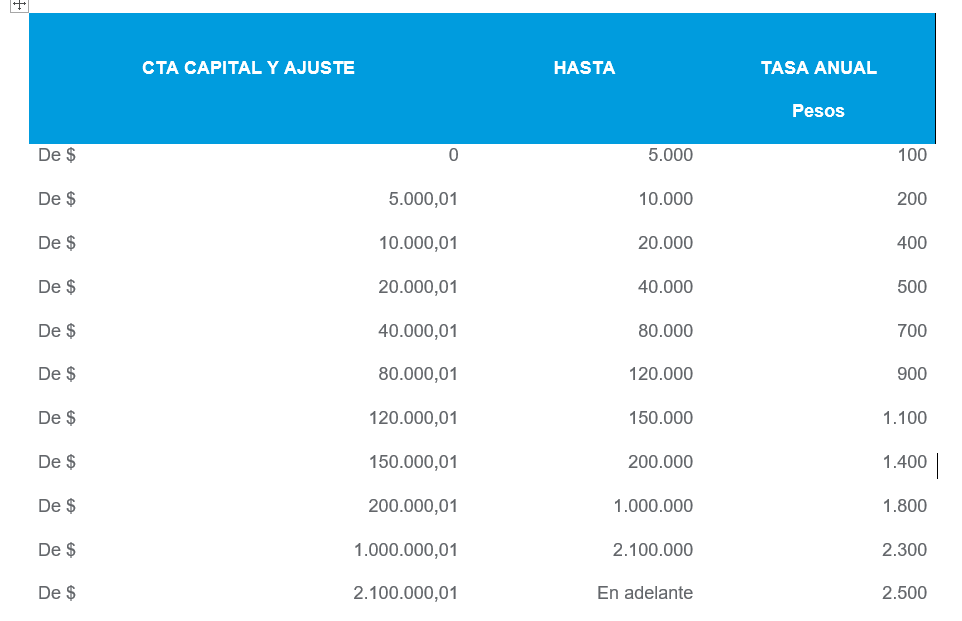Select the CTA CAPITAL Y AJUSTE header cell

tap(248, 68)
